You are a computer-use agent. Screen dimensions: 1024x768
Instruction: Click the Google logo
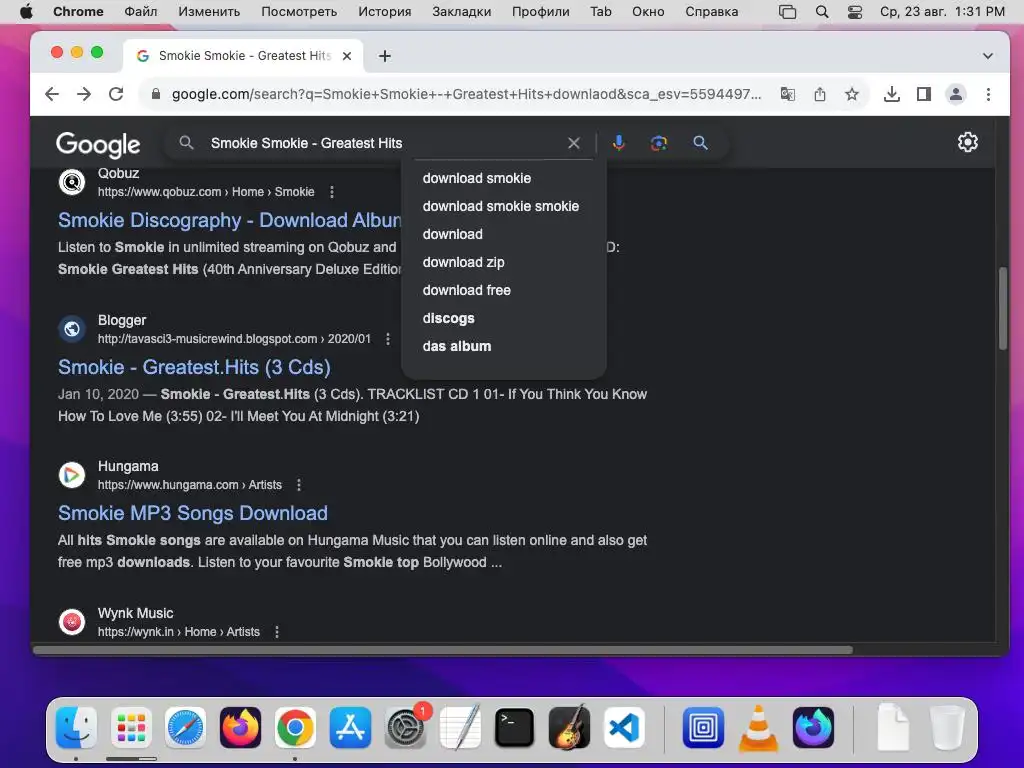[x=98, y=145]
